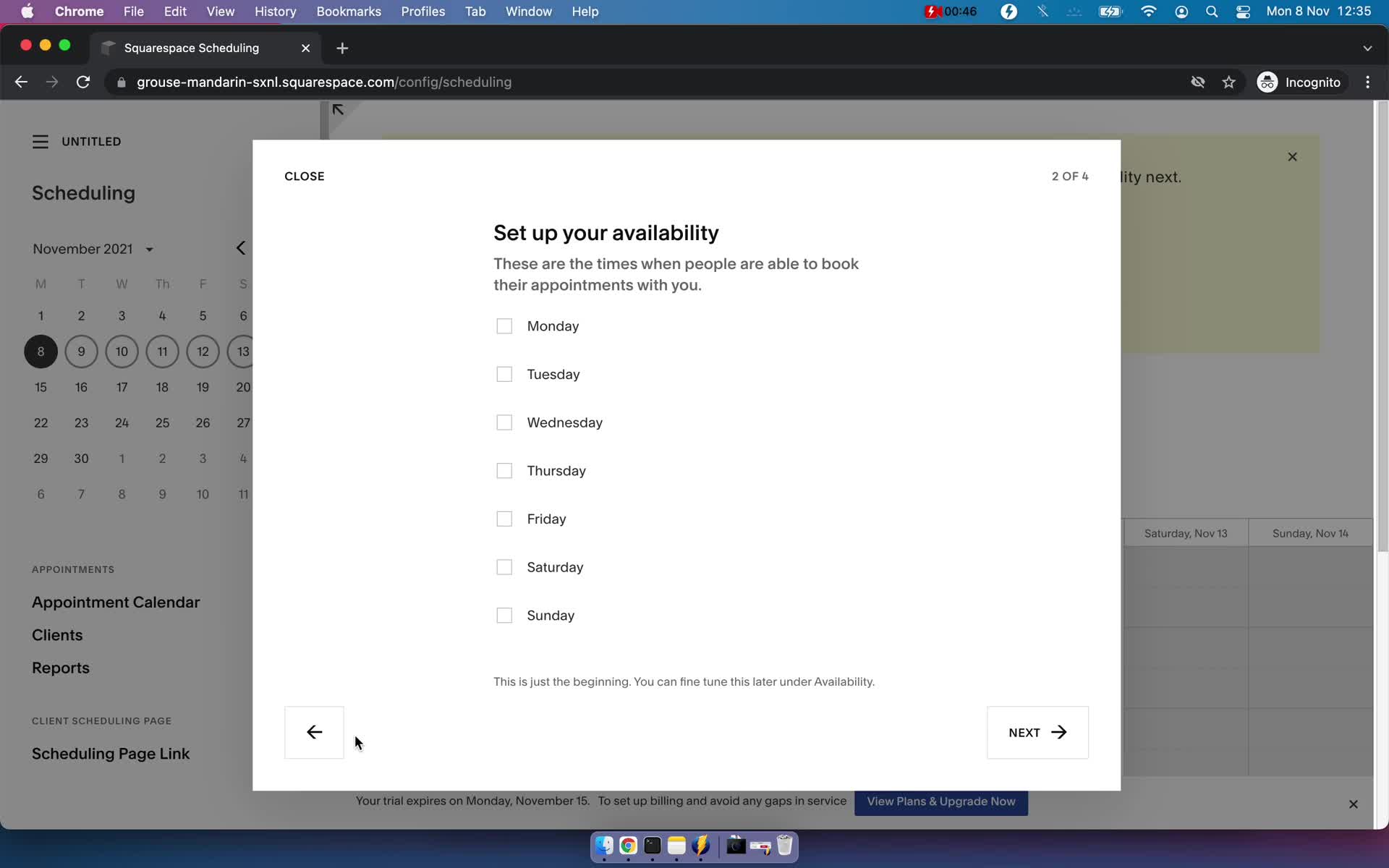Open Appointment Calendar in the sidebar
Image resolution: width=1389 pixels, height=868 pixels.
coord(116,602)
